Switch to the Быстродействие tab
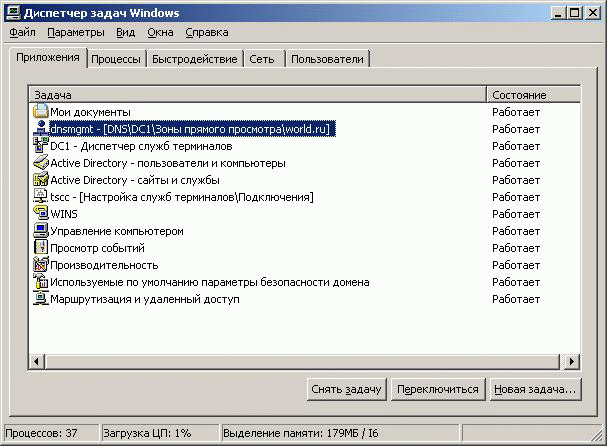Screen dimensions: 607x446 point(195,59)
